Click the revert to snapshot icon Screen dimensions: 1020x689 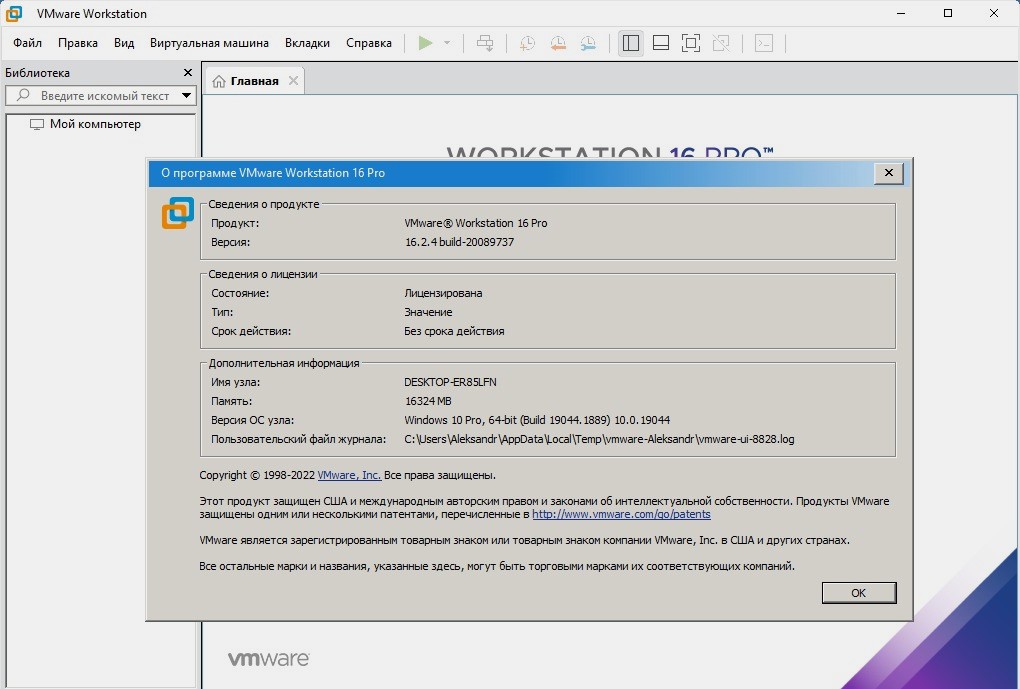(557, 44)
